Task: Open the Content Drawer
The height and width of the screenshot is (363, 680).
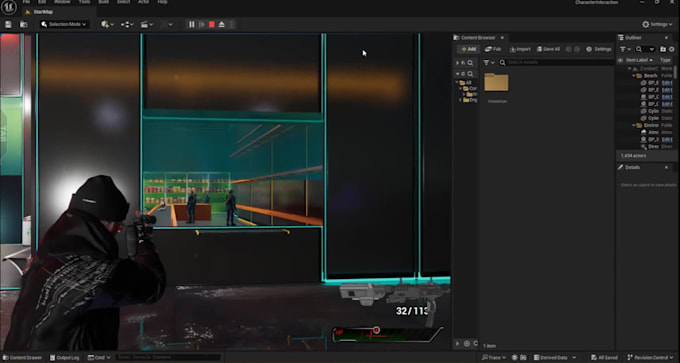Action: [x=22, y=358]
